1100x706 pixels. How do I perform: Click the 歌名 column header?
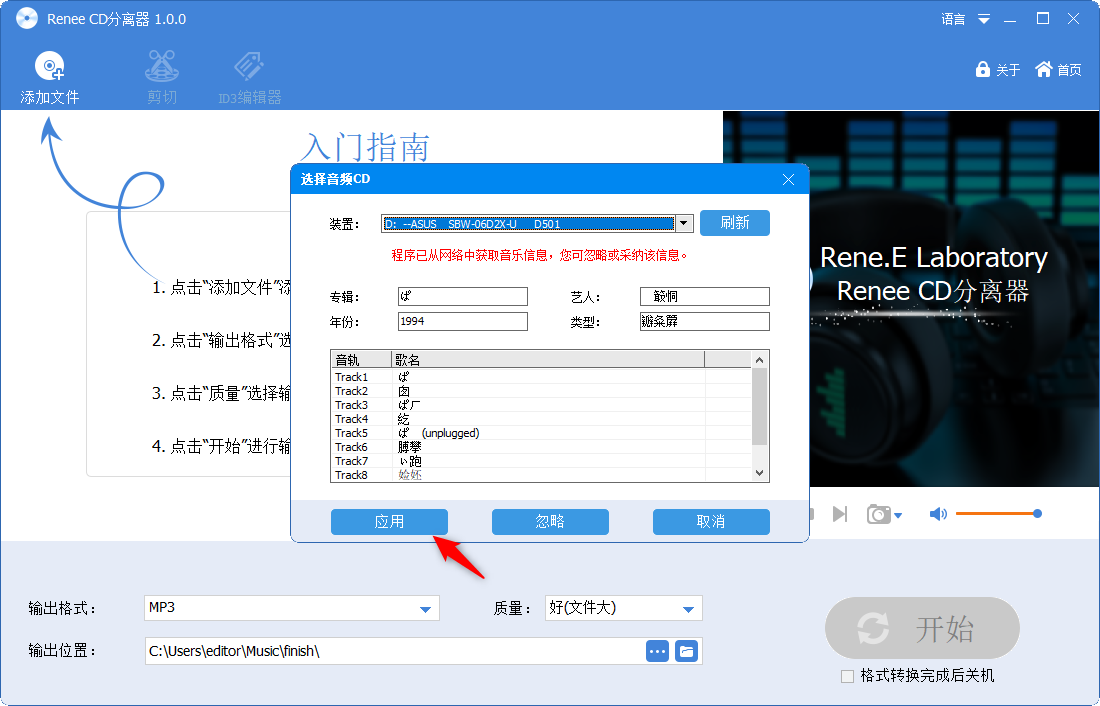coord(547,360)
